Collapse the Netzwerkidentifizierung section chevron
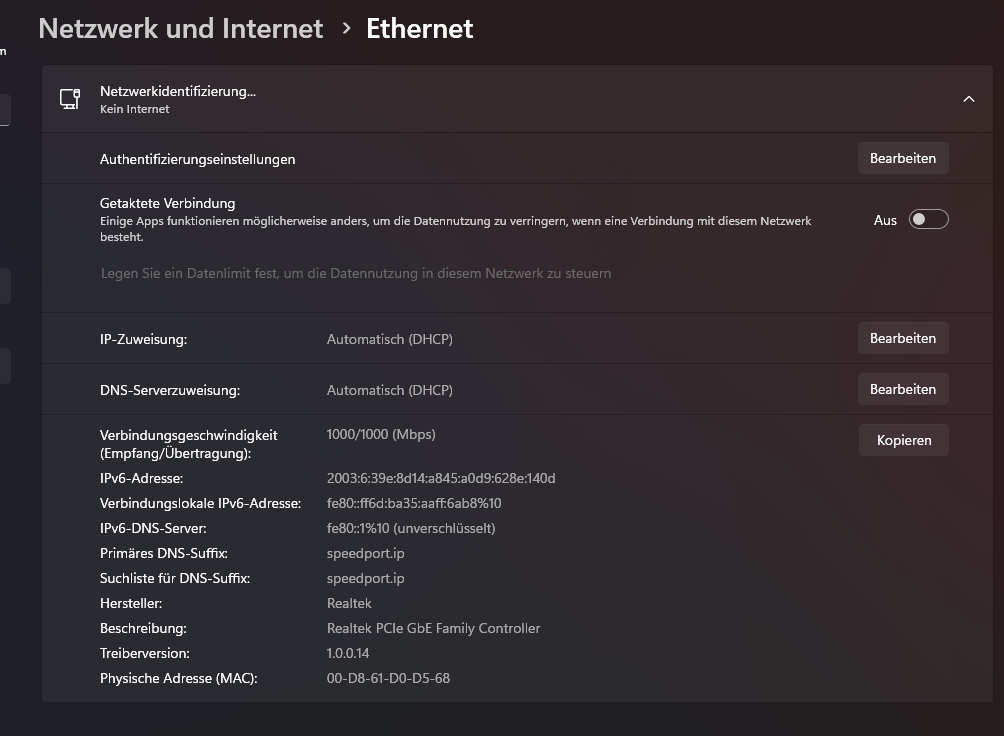Screen dimensions: 1004x736 [x=968, y=99]
